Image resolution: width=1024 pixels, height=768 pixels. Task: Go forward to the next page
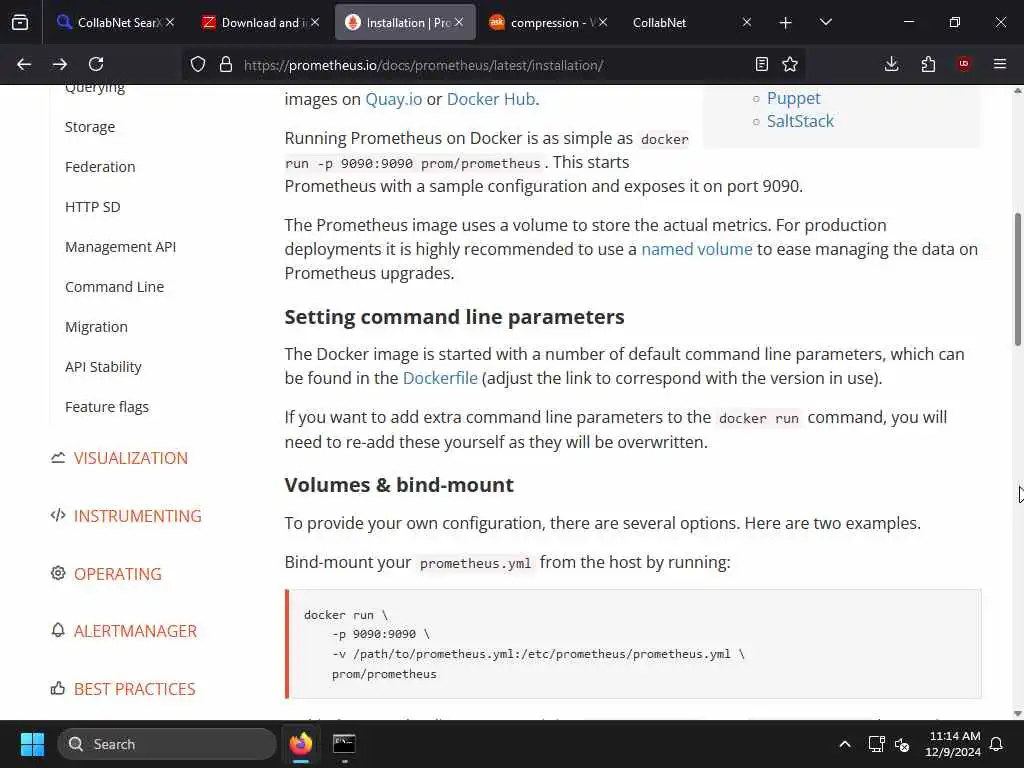coord(60,64)
